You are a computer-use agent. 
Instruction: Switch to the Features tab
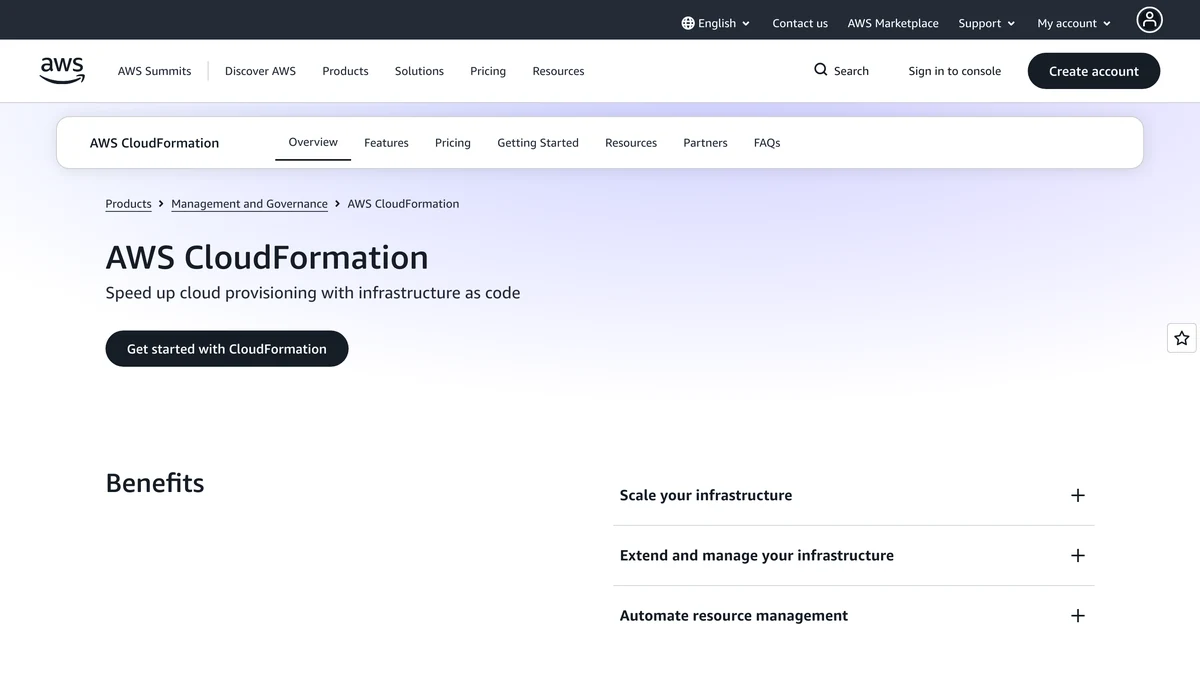coord(386,143)
